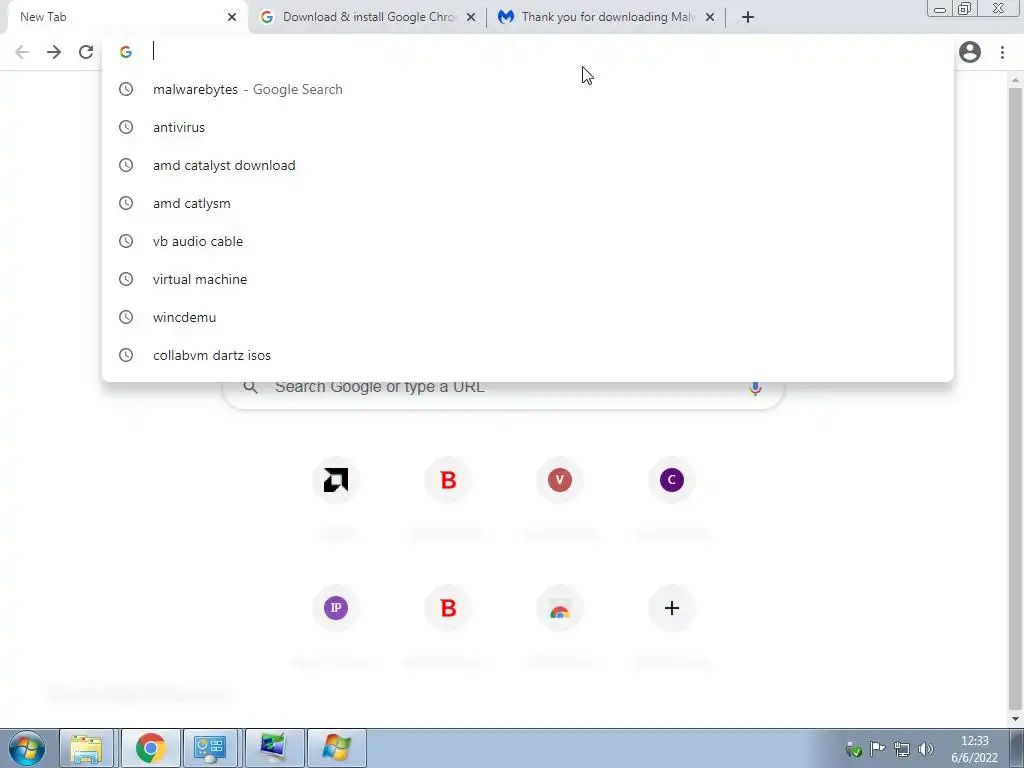Click the Google icon in the address bar
The width and height of the screenshot is (1024, 768).
tap(126, 52)
